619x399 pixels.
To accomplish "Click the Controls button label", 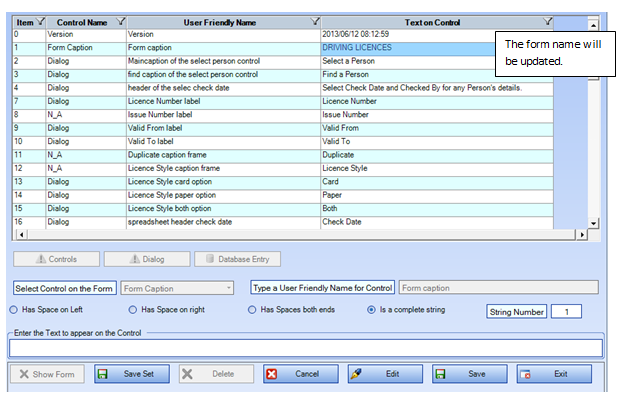I will point(63,259).
